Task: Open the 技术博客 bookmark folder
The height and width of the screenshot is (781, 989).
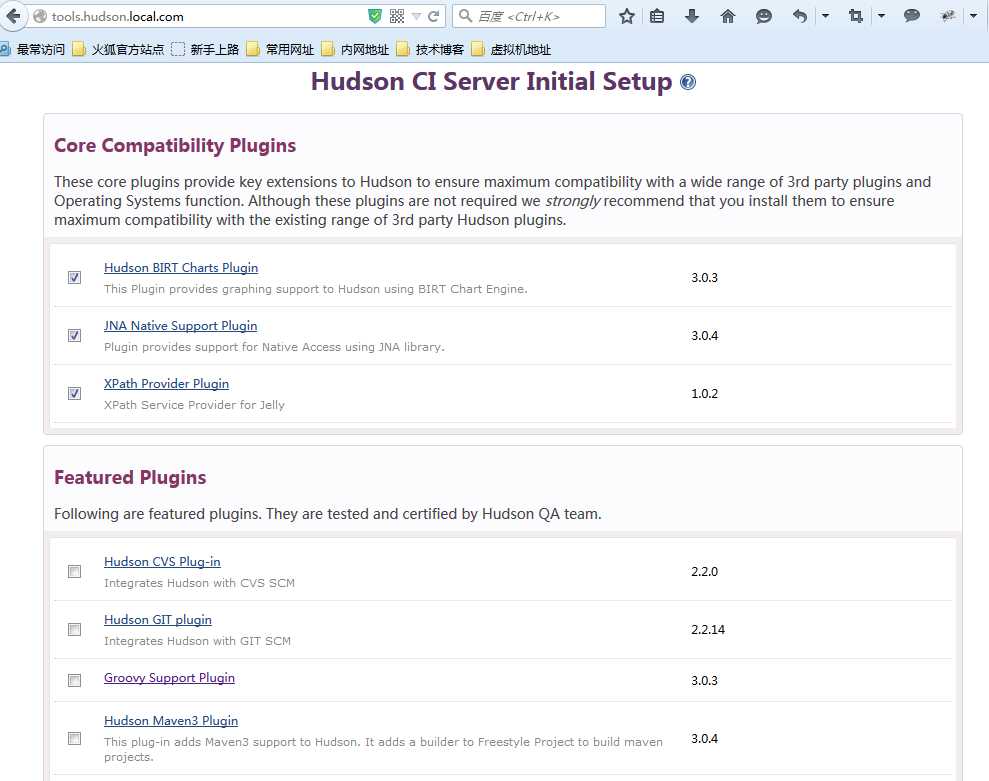Action: pyautogui.click(x=430, y=49)
